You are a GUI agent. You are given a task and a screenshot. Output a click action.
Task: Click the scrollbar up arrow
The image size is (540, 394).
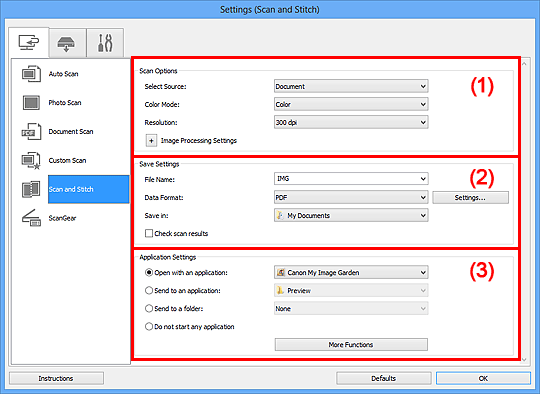pyautogui.click(x=524, y=64)
